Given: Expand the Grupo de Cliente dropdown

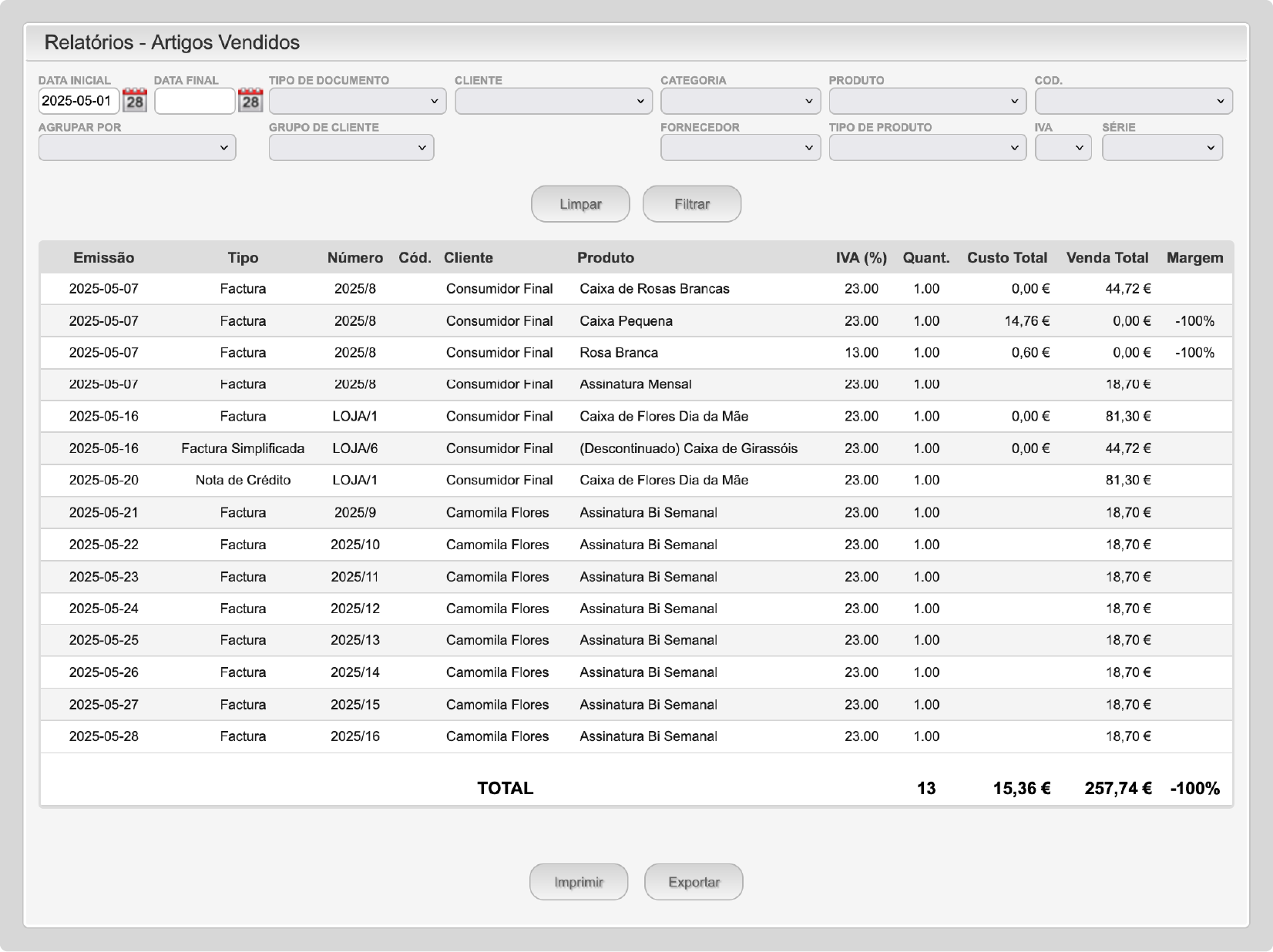Looking at the screenshot, I should 351,148.
